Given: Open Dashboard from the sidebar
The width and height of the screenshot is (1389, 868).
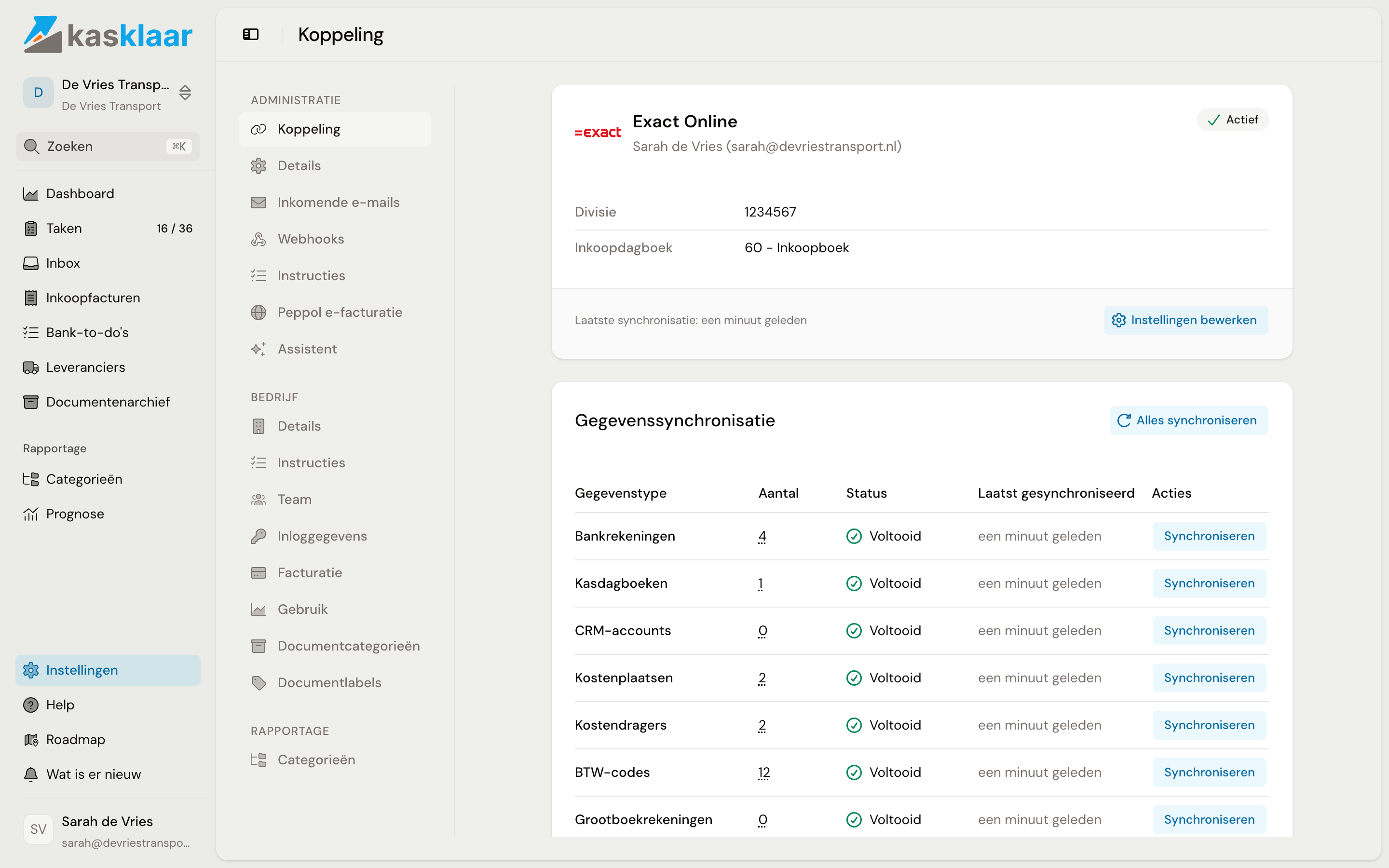Looking at the screenshot, I should click(108, 194).
